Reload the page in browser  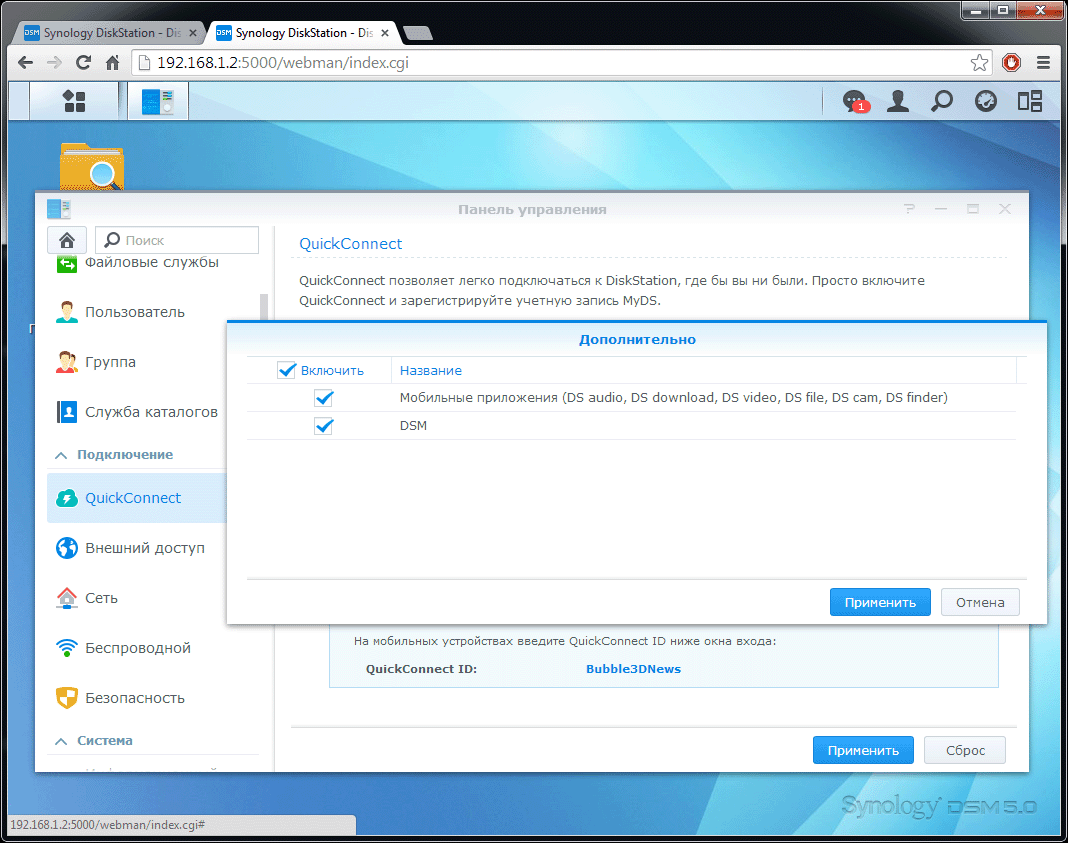point(83,63)
